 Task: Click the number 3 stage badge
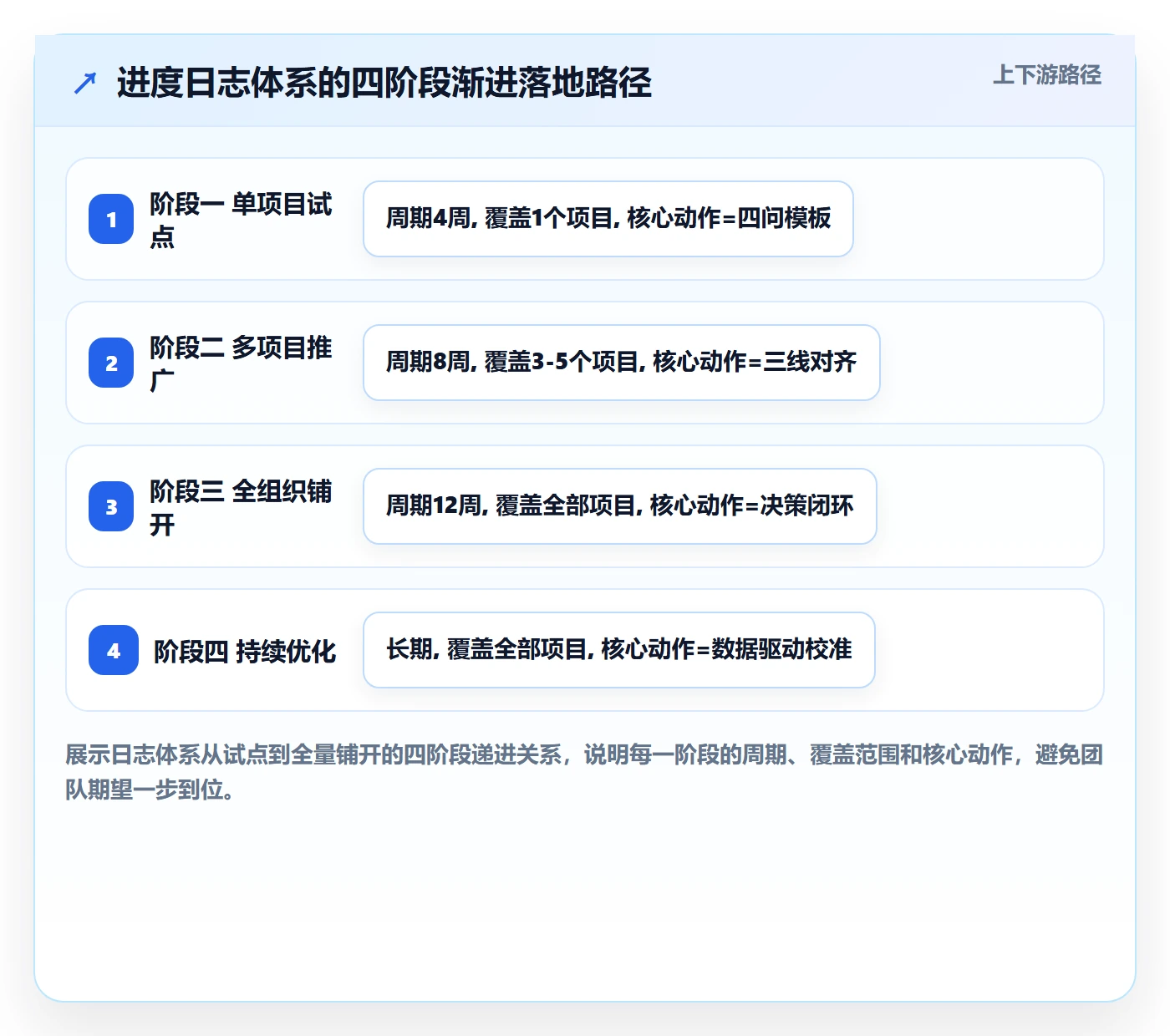point(111,506)
